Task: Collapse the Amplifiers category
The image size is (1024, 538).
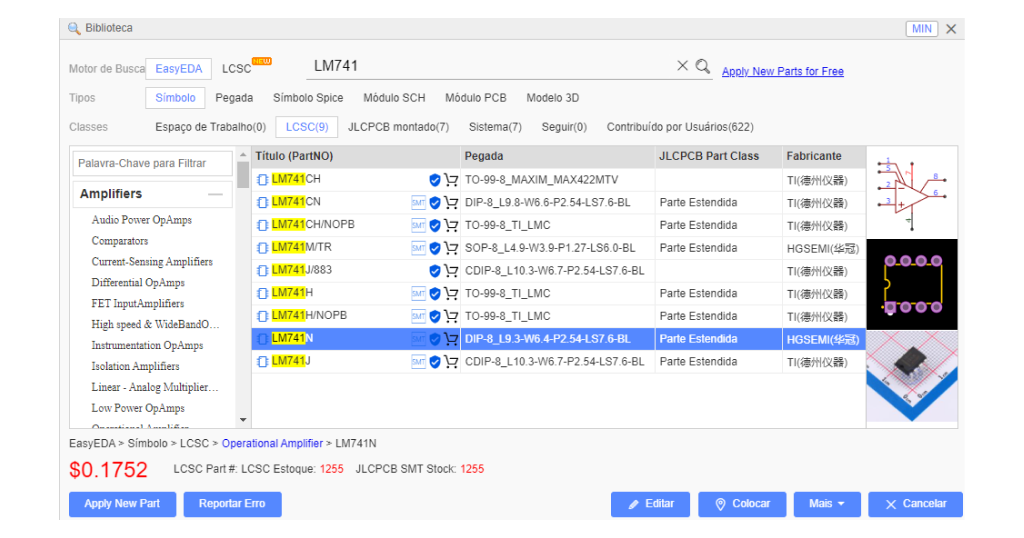Action: click(x=216, y=195)
